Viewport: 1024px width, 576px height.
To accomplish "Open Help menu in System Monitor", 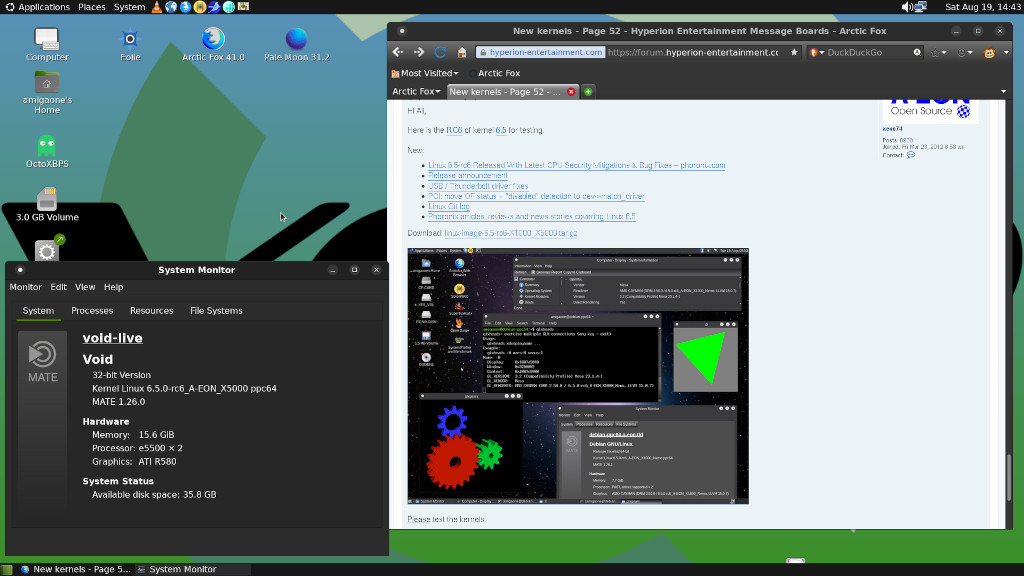I will [x=114, y=287].
